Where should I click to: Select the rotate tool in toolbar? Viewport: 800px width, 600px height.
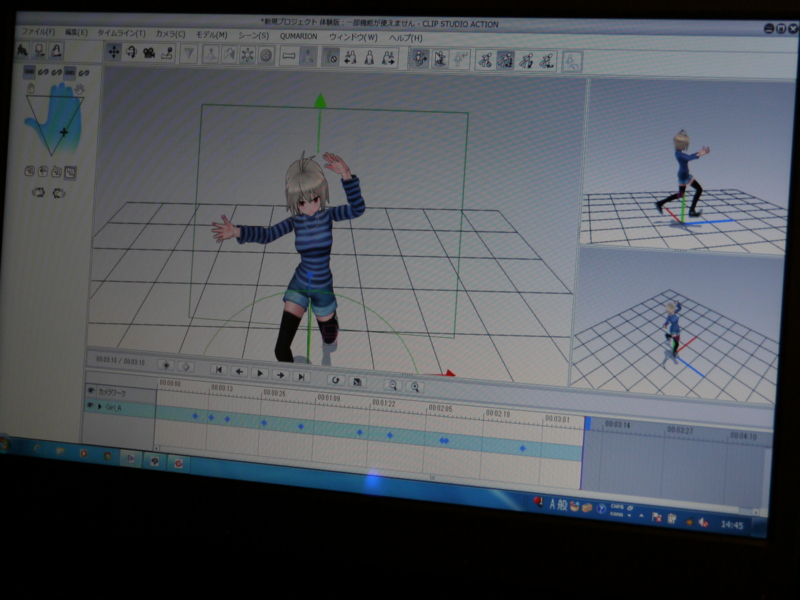[x=131, y=53]
